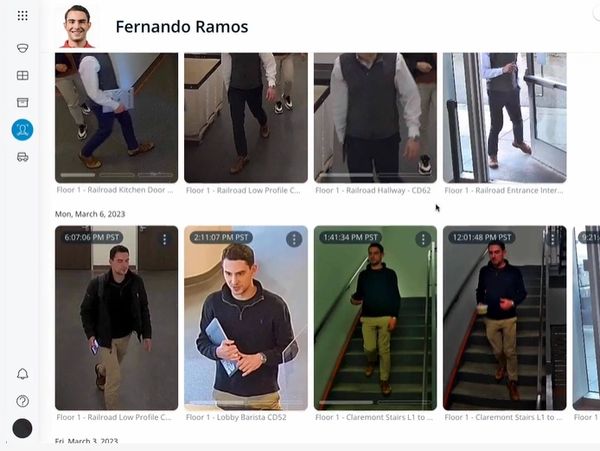Open options menu on 1:41:34 PM thumbnail
The width and height of the screenshot is (600, 451).
click(x=423, y=239)
